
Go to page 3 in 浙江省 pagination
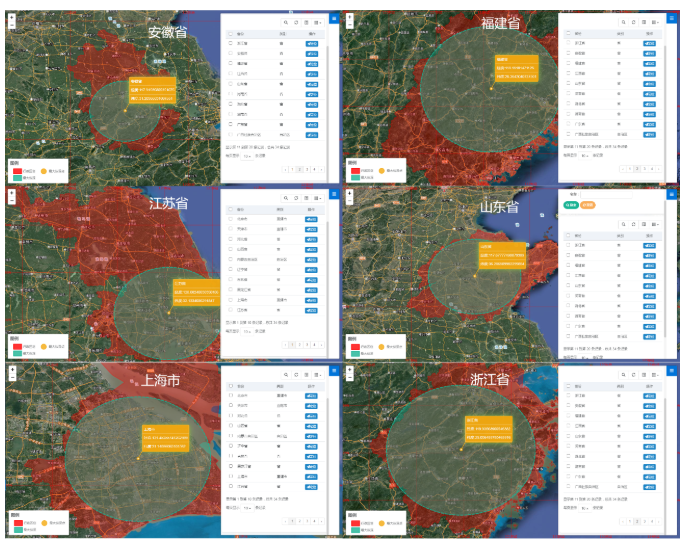[x=644, y=521]
